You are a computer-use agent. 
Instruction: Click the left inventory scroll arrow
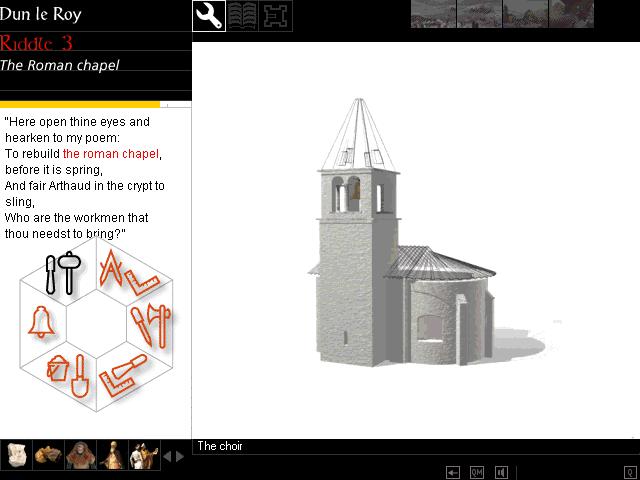point(167,456)
